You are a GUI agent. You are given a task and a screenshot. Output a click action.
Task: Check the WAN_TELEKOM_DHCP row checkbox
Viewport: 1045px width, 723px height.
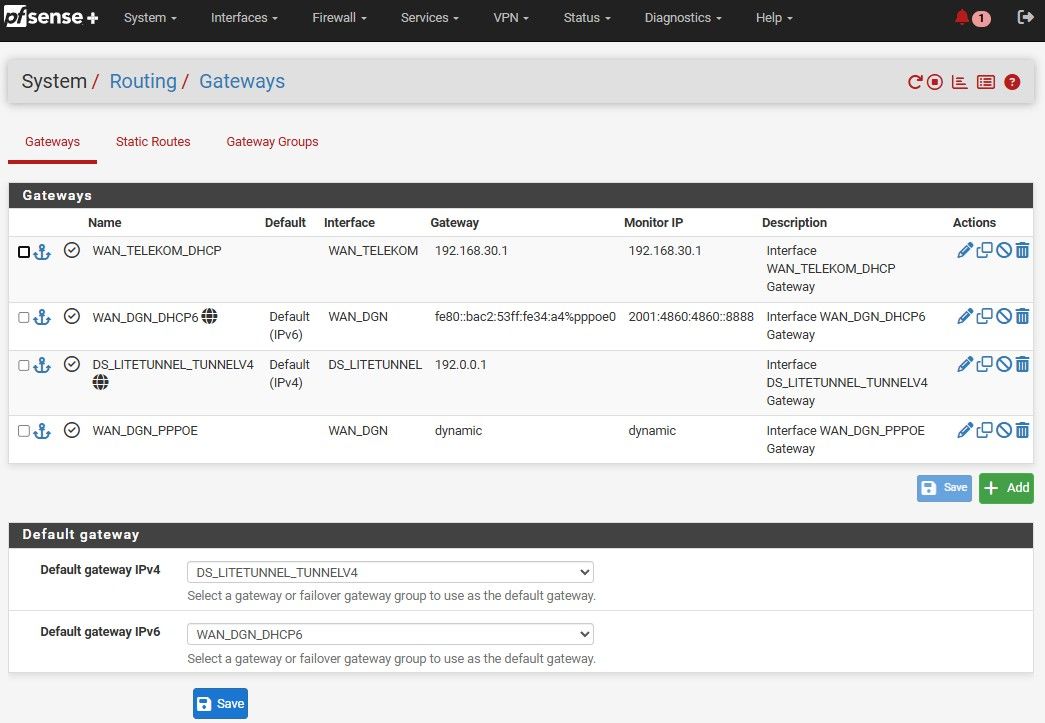tap(24, 252)
